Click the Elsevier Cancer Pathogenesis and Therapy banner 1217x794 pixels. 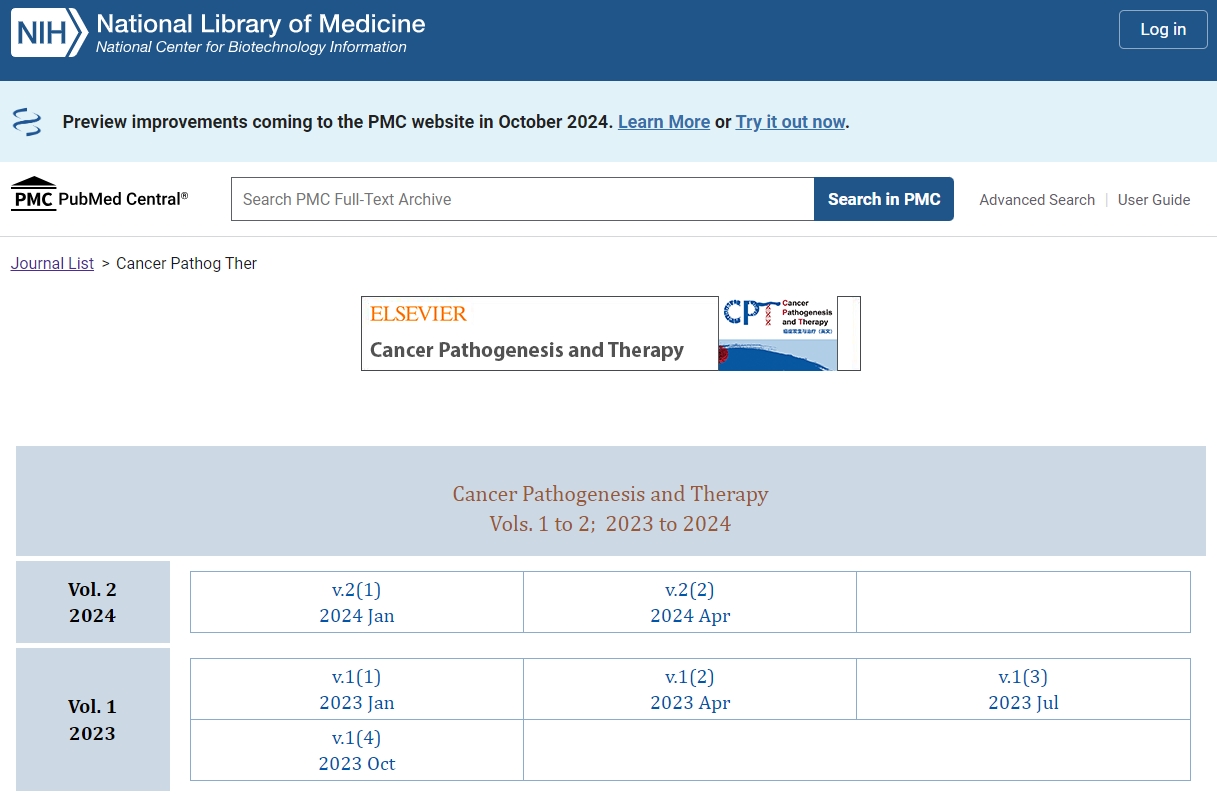click(539, 334)
